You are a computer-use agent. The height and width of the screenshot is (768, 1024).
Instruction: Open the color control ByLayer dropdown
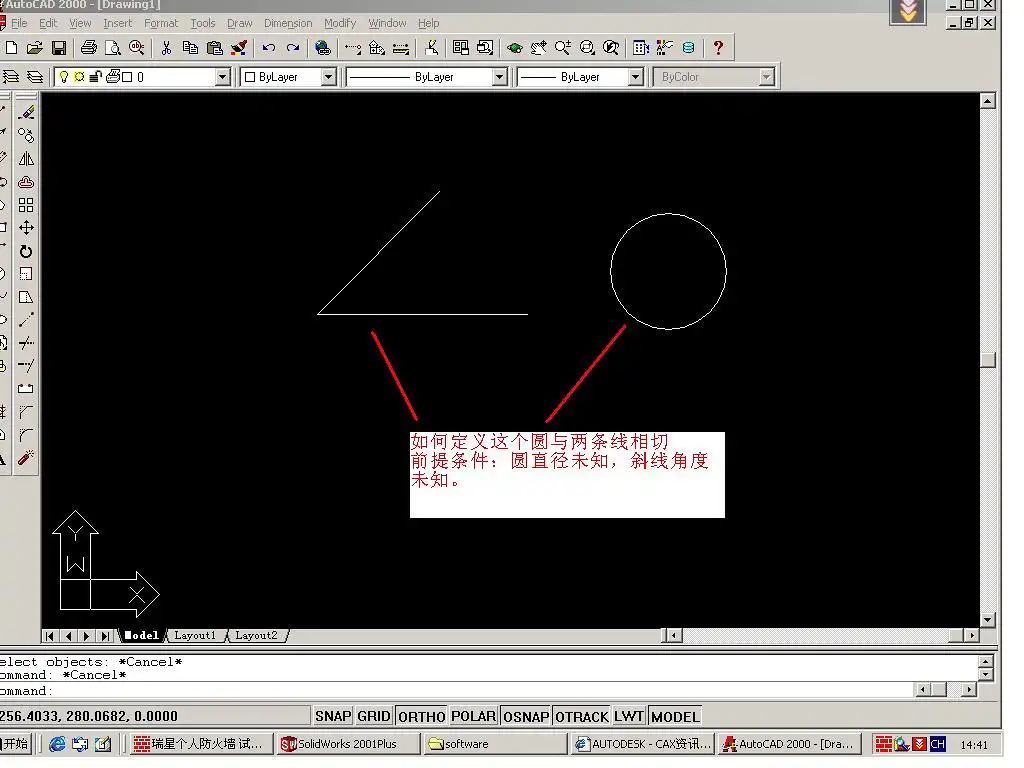328,77
